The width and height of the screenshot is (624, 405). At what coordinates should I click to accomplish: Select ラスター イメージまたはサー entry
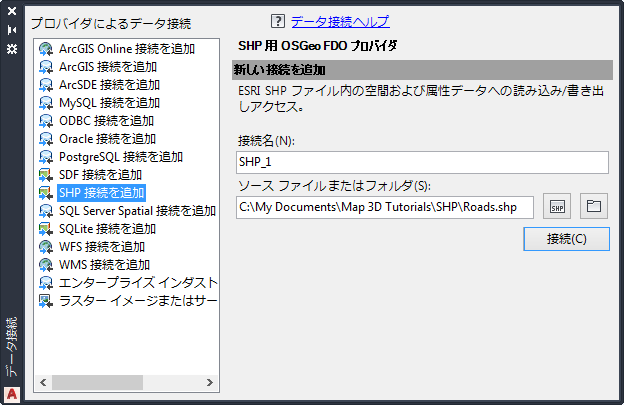(x=138, y=301)
